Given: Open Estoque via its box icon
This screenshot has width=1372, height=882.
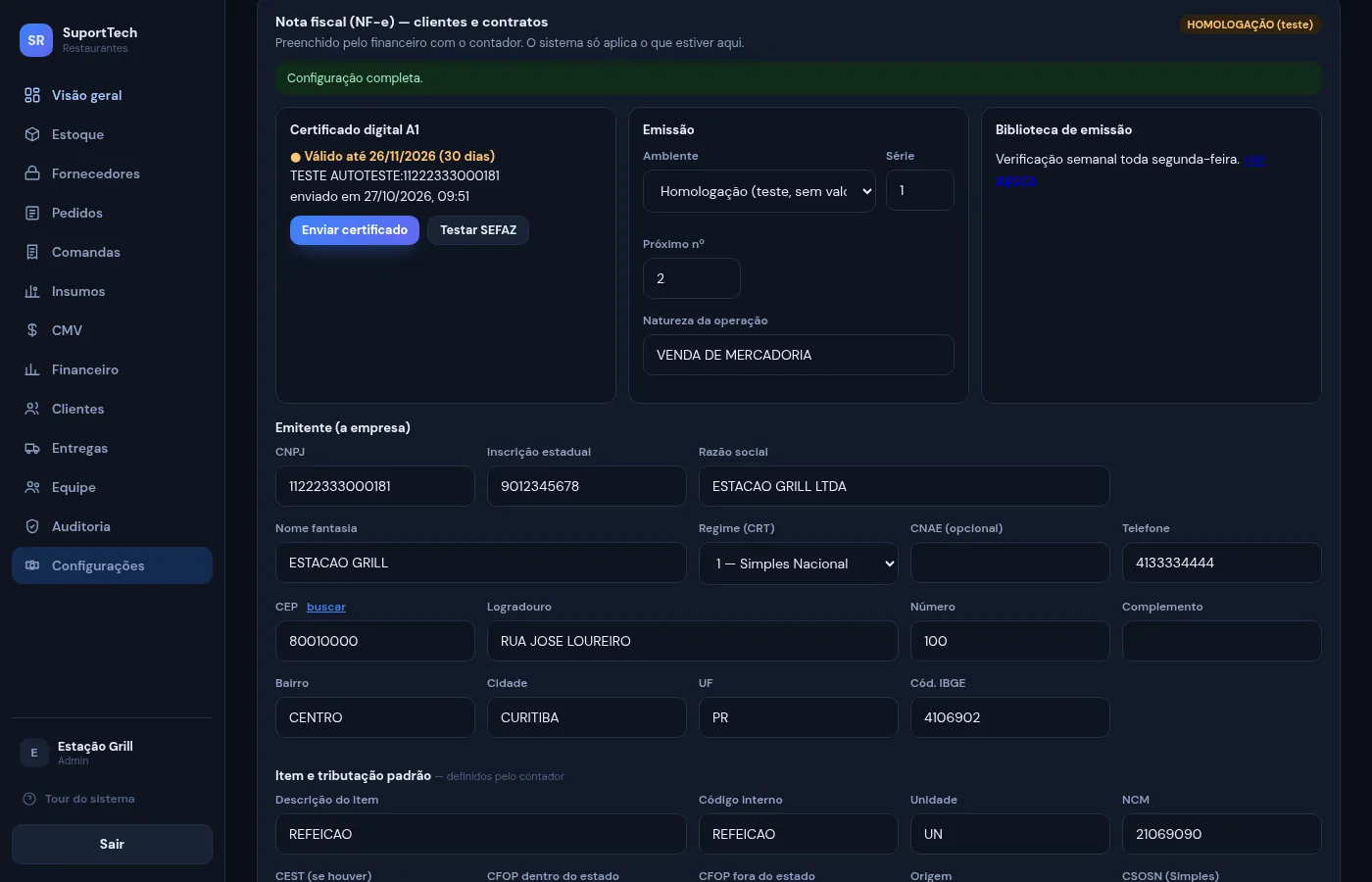Looking at the screenshot, I should (x=32, y=134).
